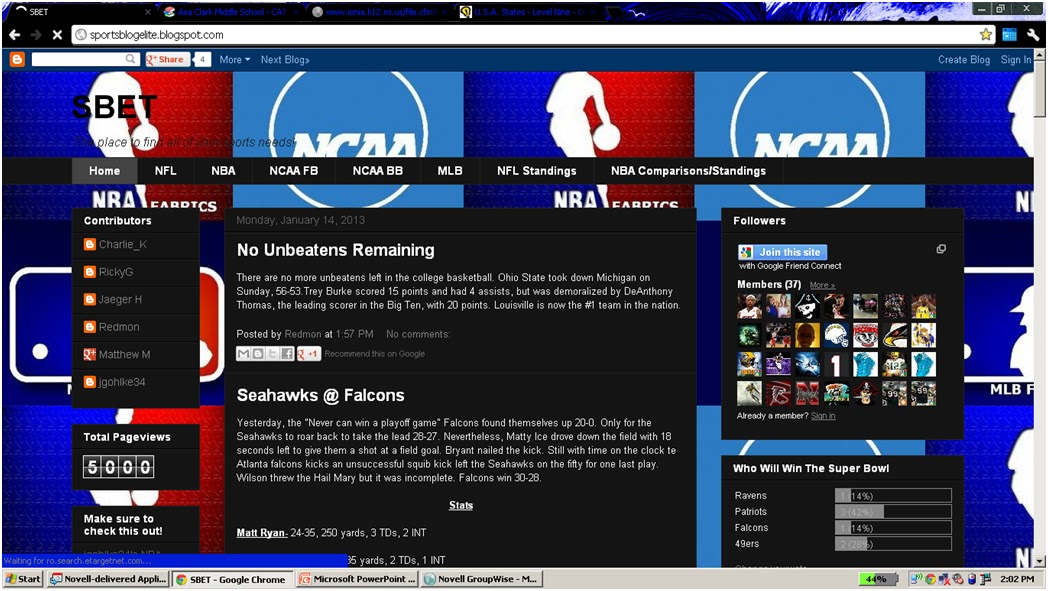This screenshot has height=591, width=1048.
Task: Click the BlogThis! share icon
Action: pyautogui.click(x=258, y=354)
